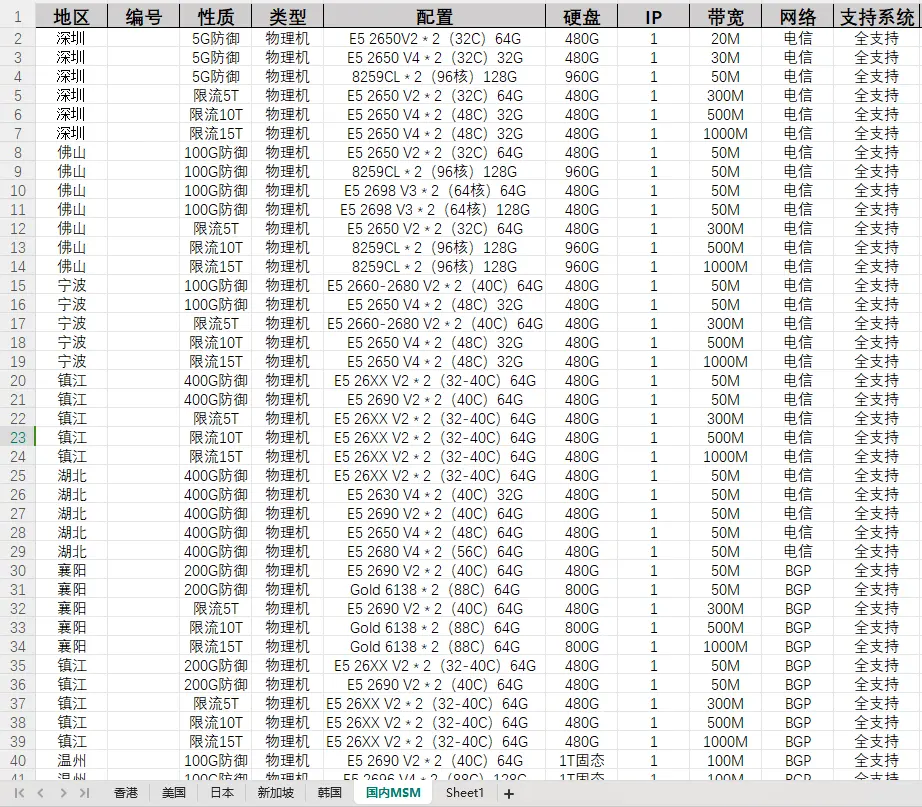Screen dimensions: 922x807
Task: Click E5 2680 V4 cell in row 29
Action: [x=435, y=552]
